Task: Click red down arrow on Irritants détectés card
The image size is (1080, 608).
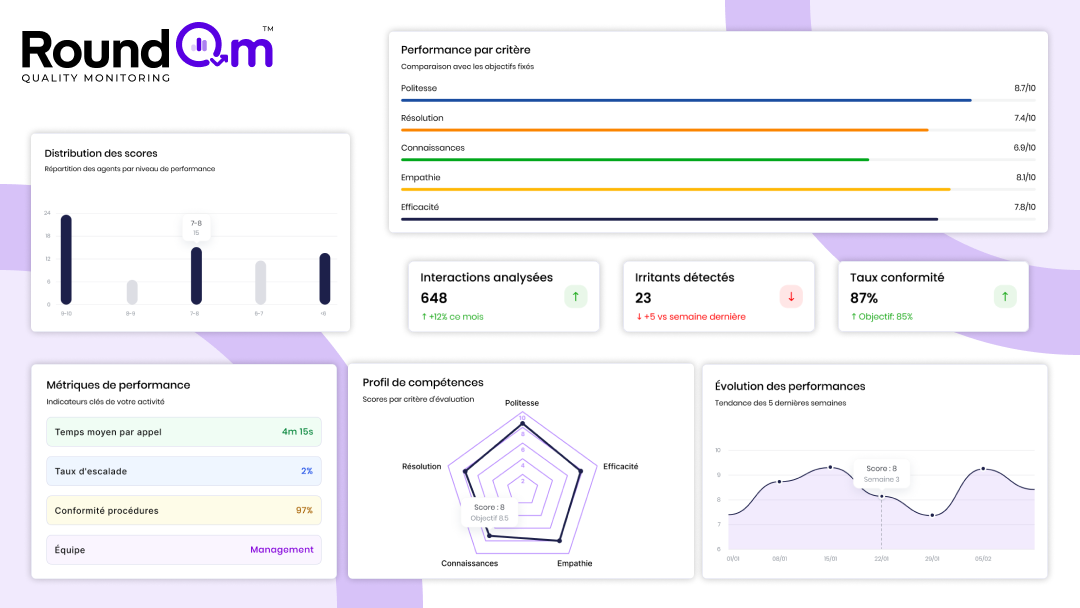Action: pos(790,296)
